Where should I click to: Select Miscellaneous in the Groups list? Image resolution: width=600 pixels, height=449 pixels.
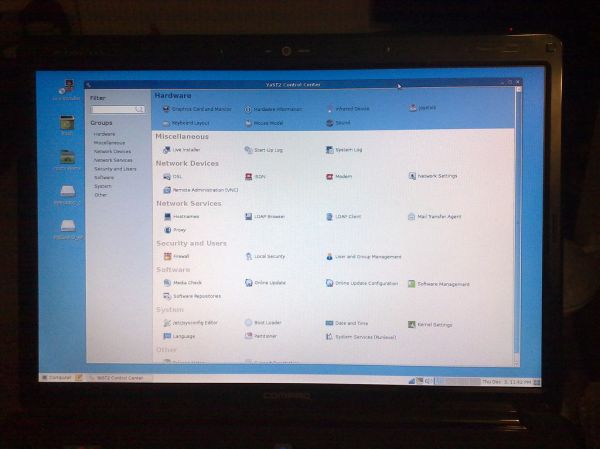pyautogui.click(x=109, y=143)
